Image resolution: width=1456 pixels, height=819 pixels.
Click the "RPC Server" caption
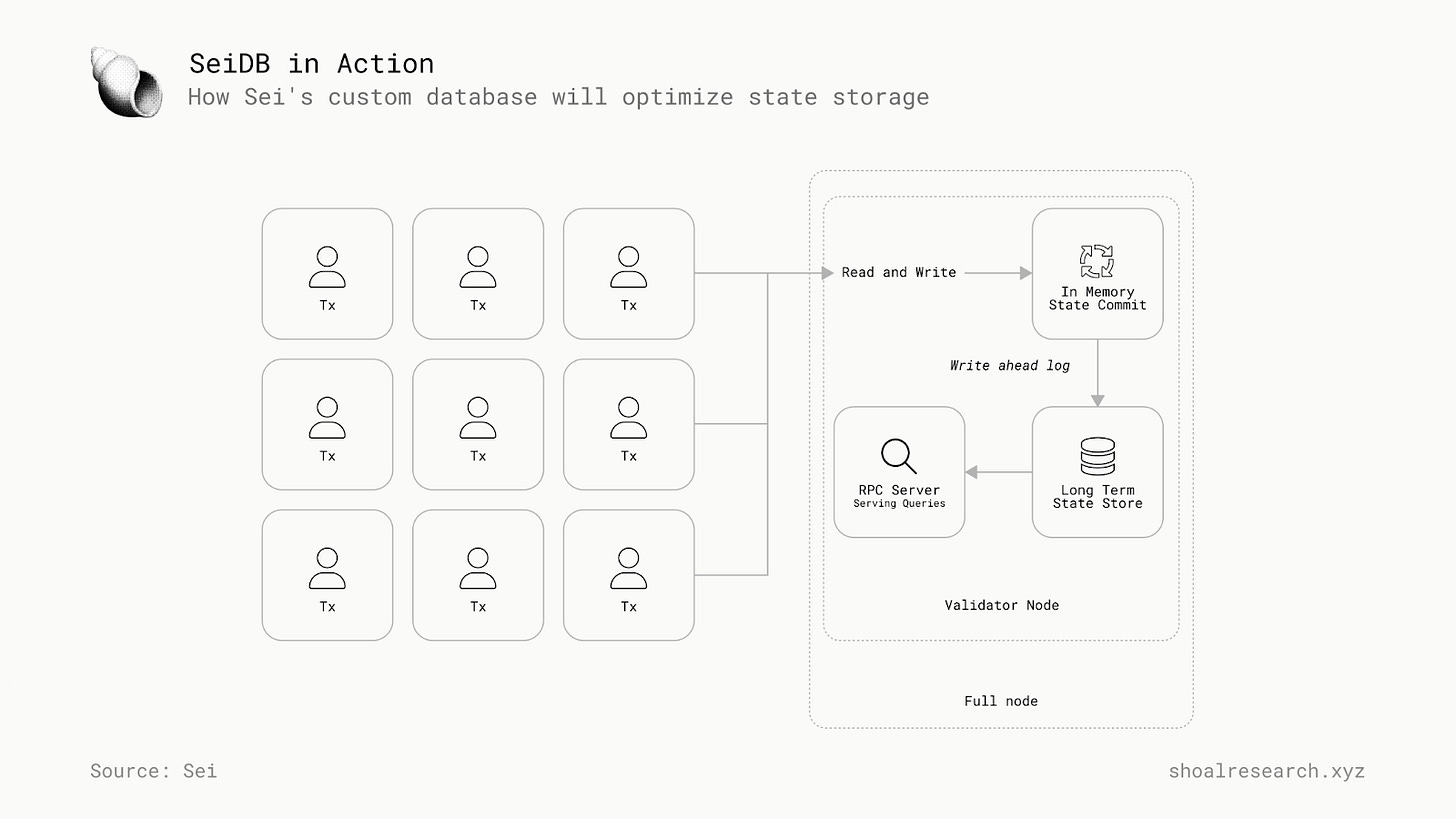(x=899, y=490)
